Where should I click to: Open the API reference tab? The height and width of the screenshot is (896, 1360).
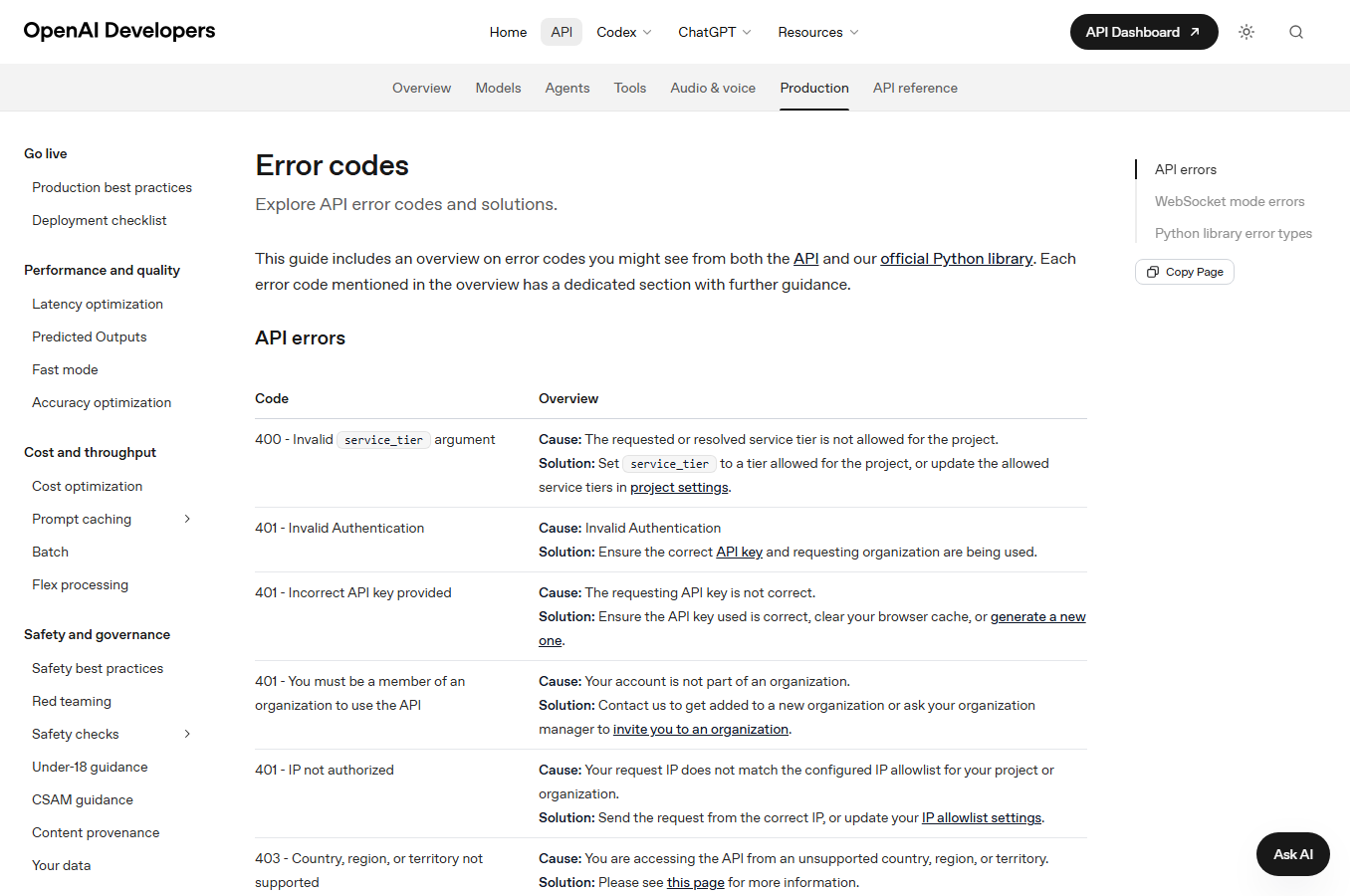(915, 88)
